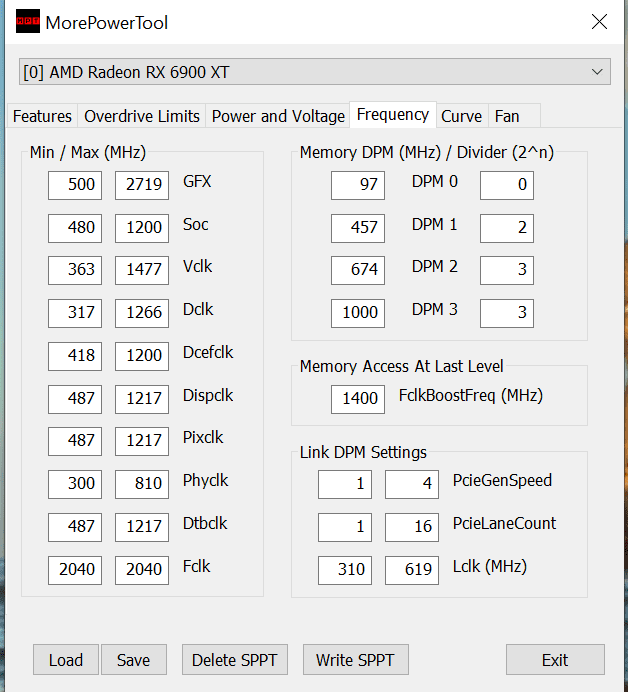628x692 pixels.
Task: Click Delete SPPT button
Action: coord(235,660)
